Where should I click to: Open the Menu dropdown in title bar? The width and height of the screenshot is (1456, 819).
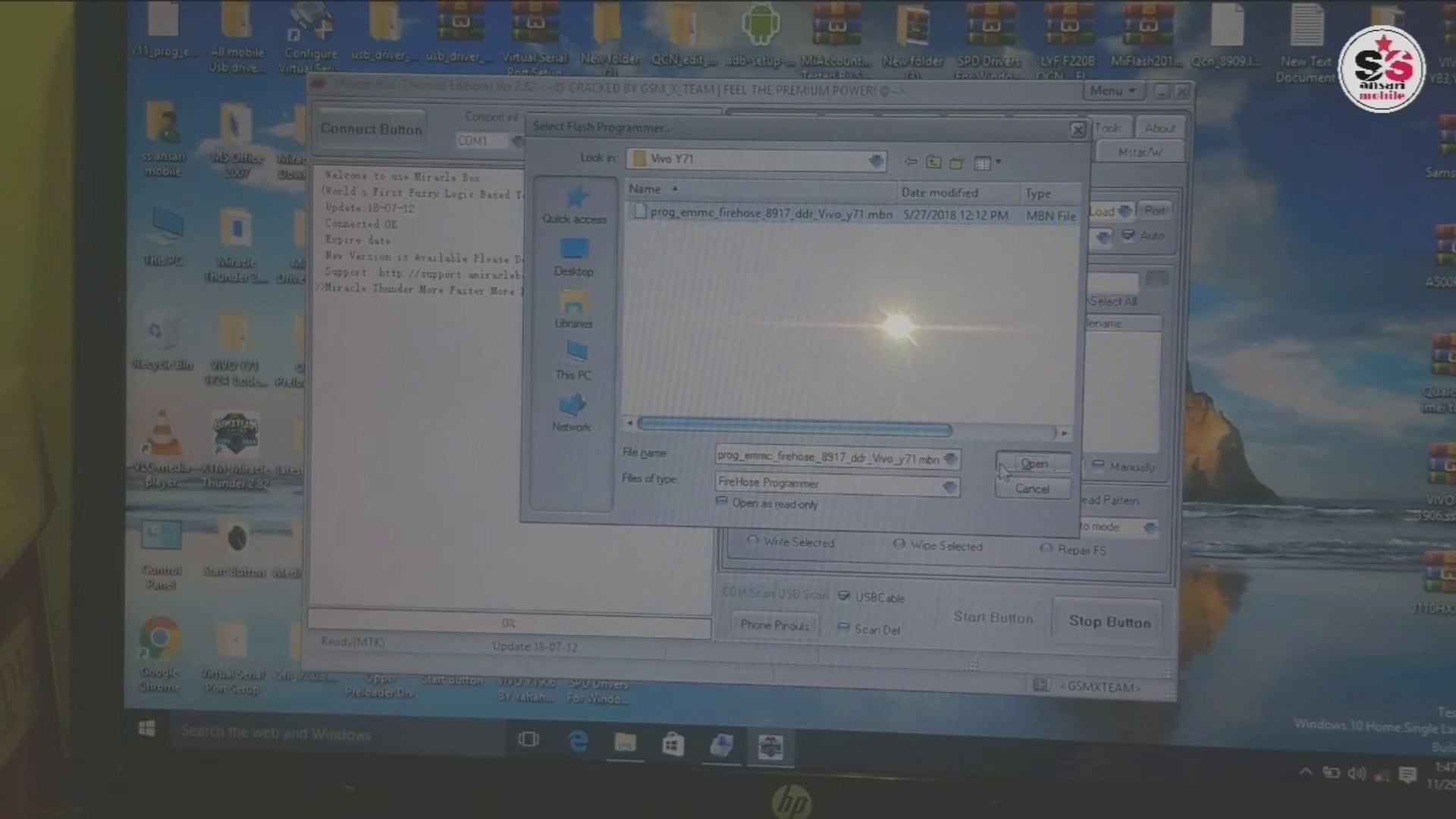1112,91
